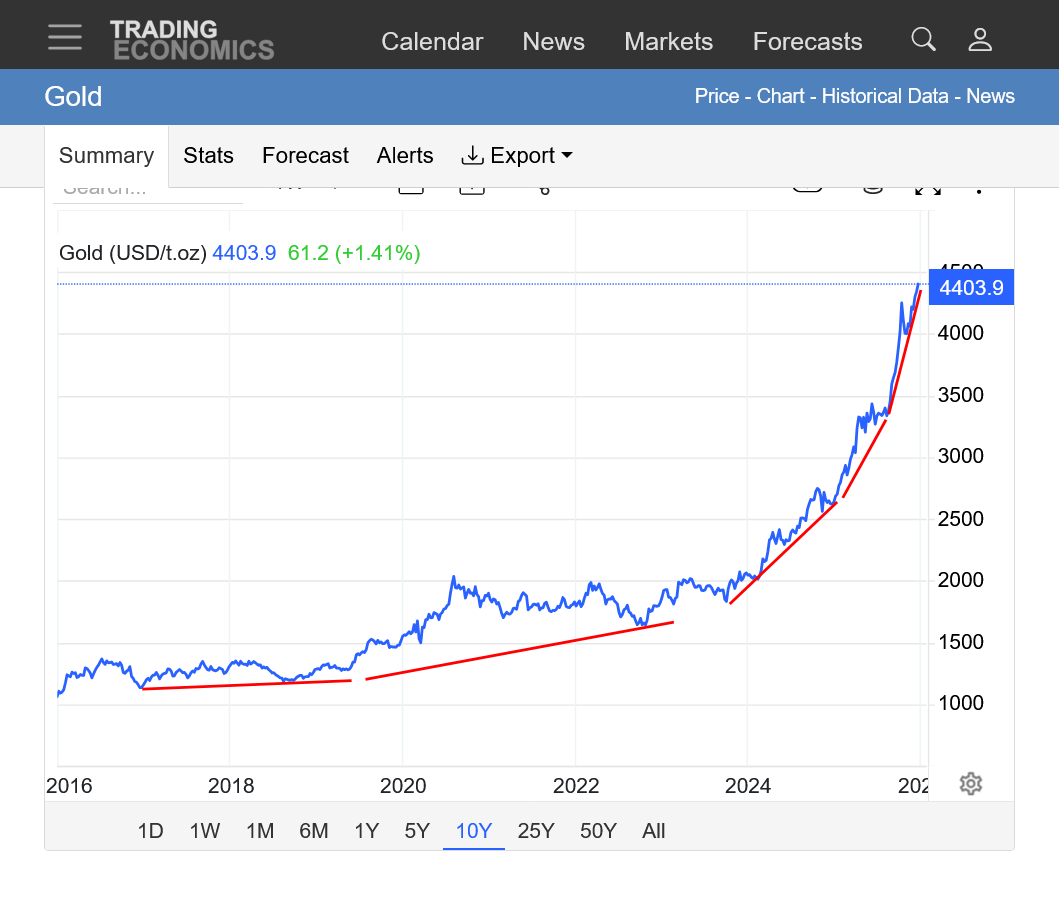Open the hamburger navigation menu

pyautogui.click(x=65, y=37)
